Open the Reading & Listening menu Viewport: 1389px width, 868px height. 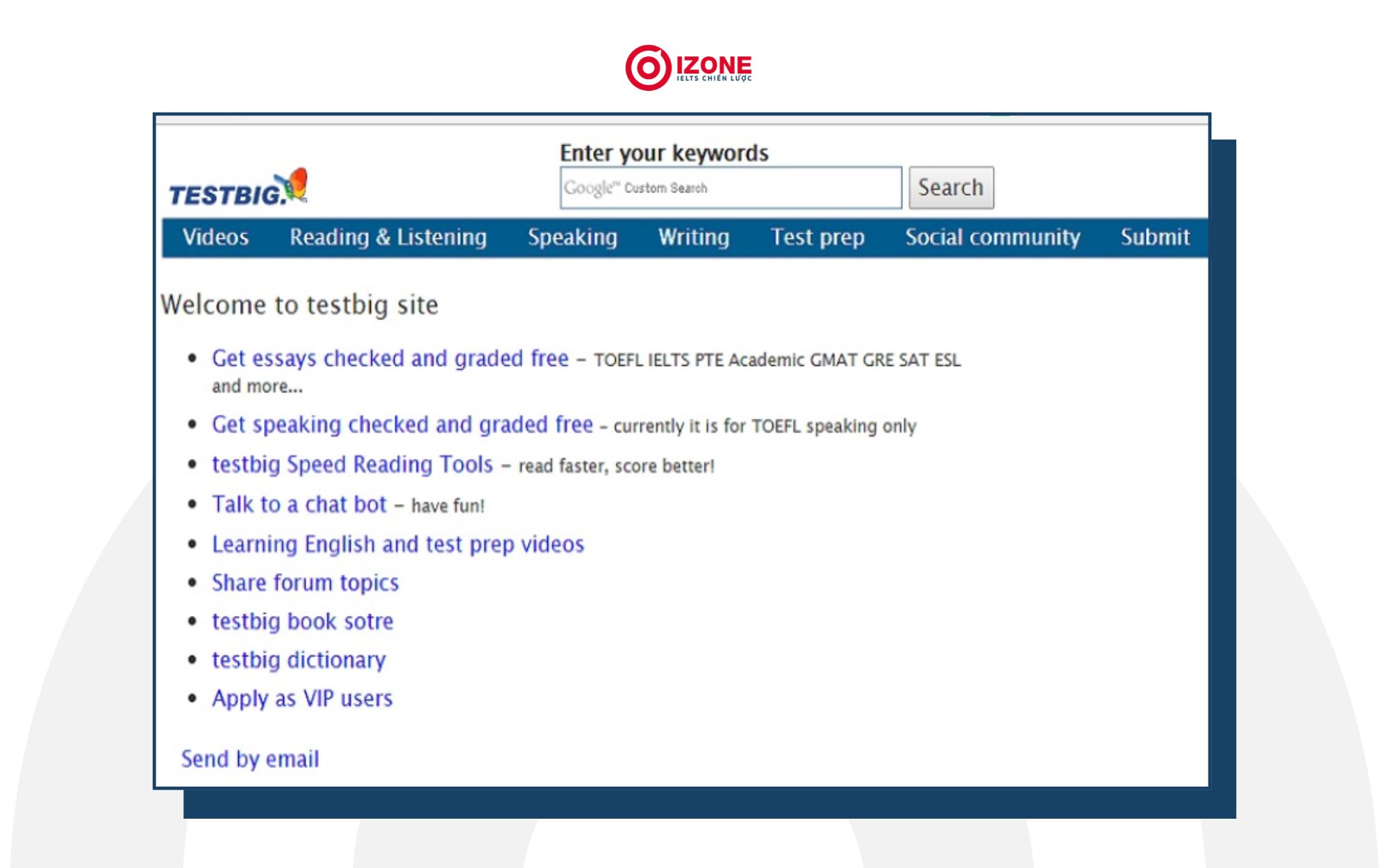point(388,237)
